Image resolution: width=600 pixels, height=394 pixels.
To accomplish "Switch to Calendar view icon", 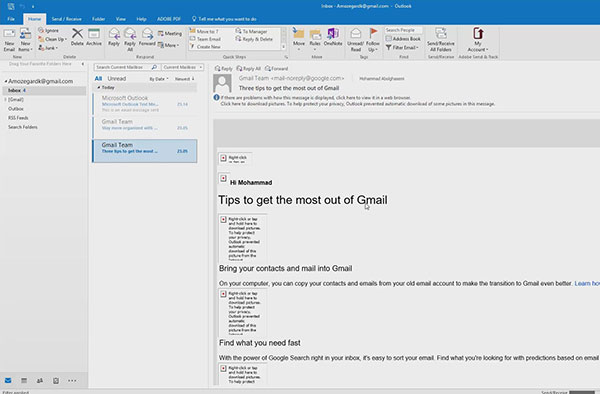I will point(24,381).
